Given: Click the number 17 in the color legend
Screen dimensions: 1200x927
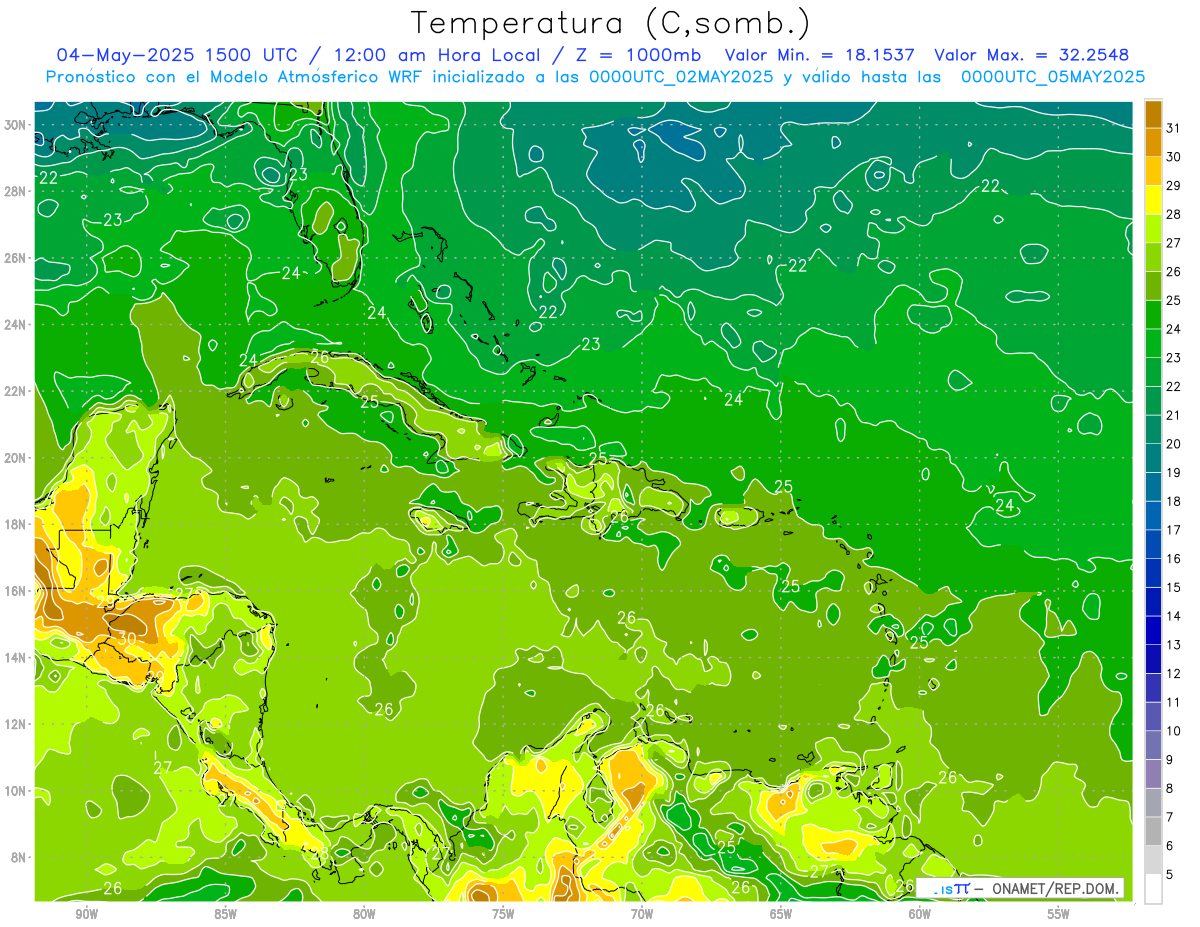Looking at the screenshot, I should pos(1174,530).
